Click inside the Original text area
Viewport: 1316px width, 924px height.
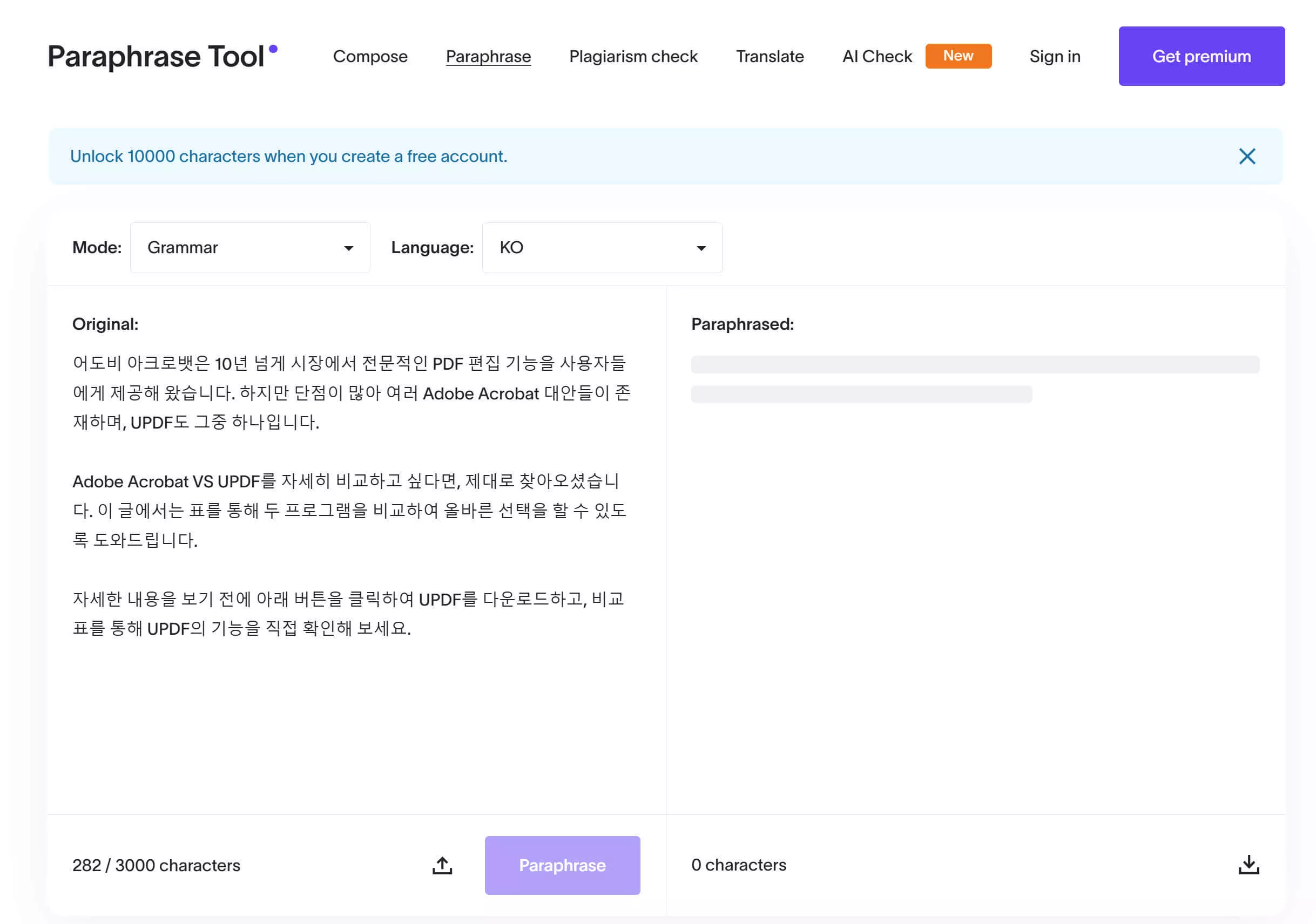point(355,515)
